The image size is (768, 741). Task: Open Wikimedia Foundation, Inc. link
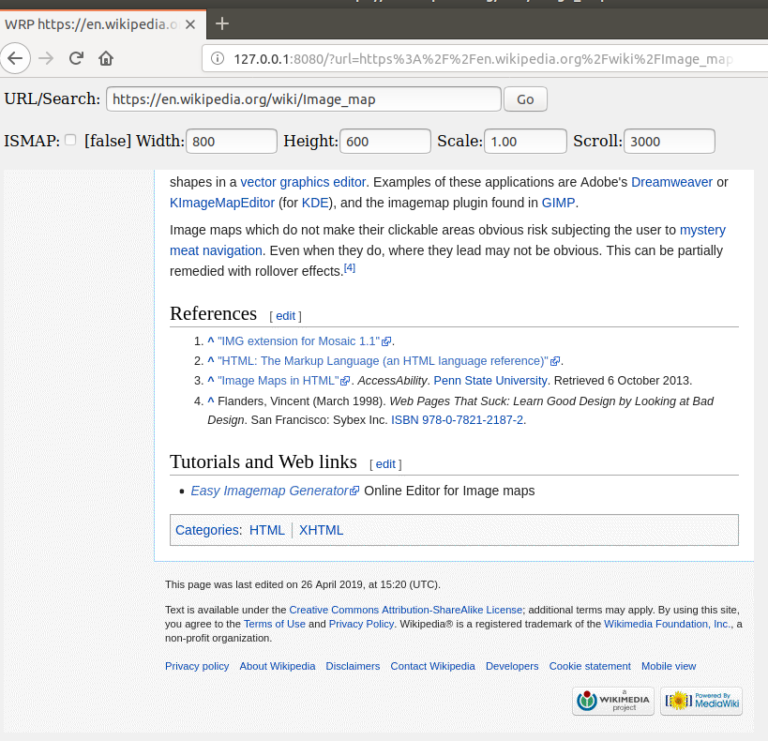tap(668, 624)
